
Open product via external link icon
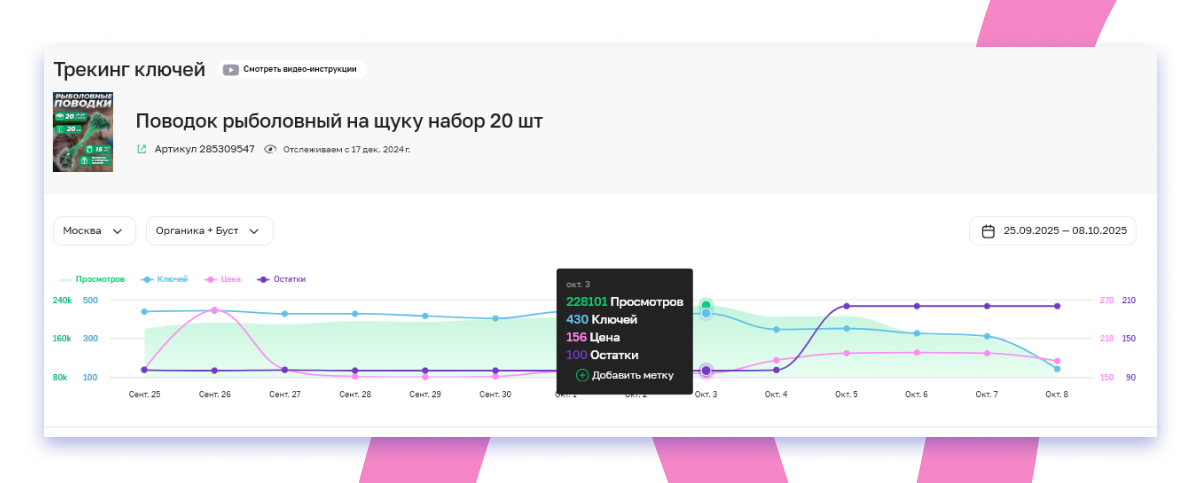click(x=142, y=149)
